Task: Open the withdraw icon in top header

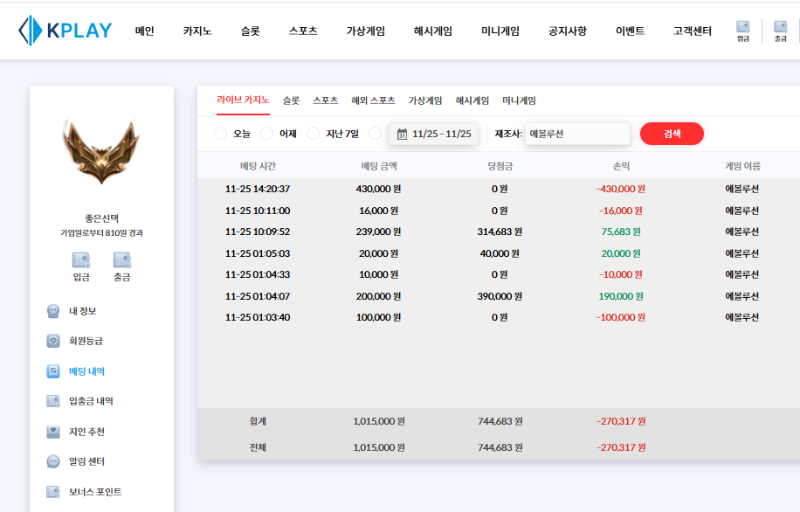Action: pyautogui.click(x=780, y=31)
